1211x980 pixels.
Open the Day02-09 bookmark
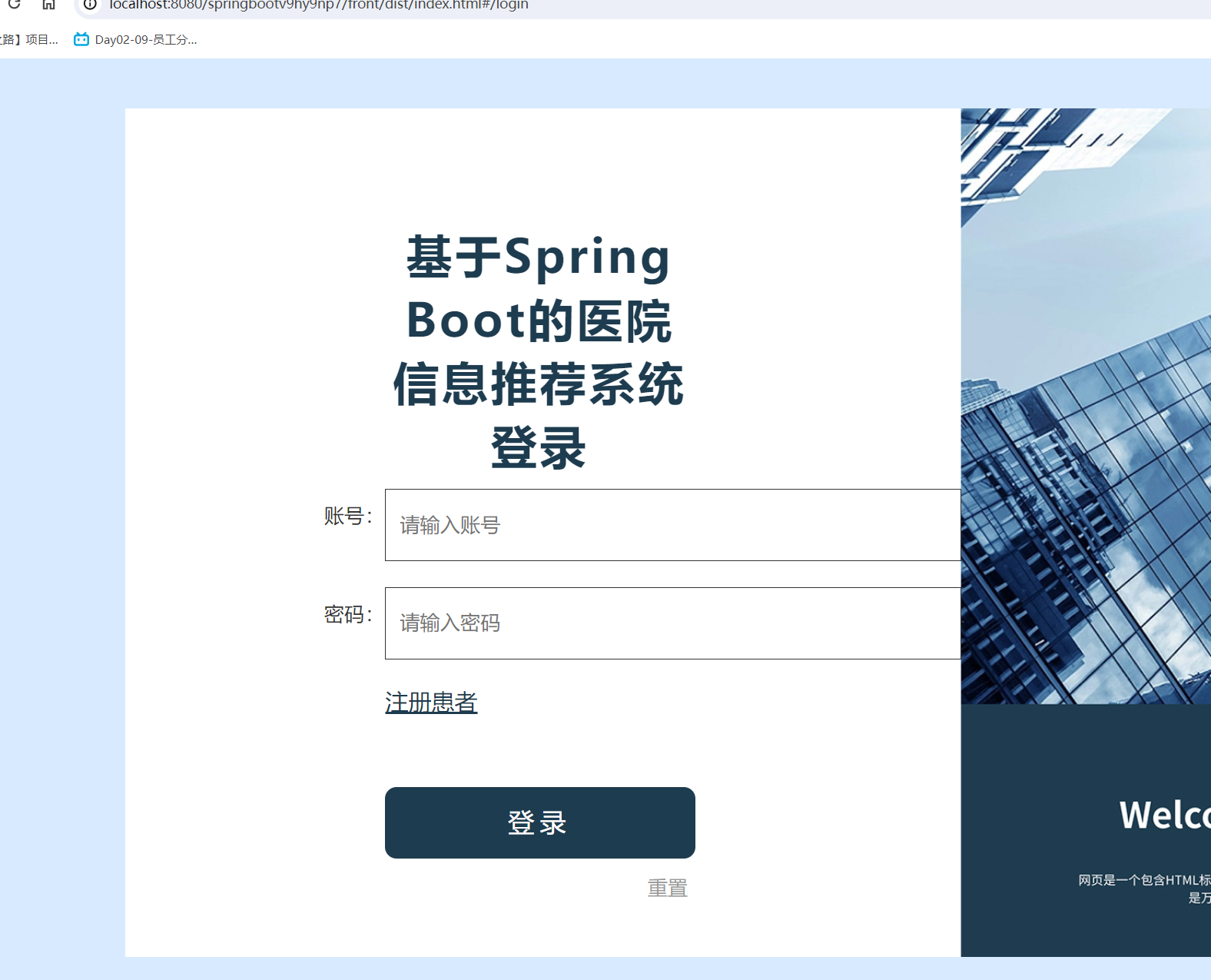coord(135,40)
